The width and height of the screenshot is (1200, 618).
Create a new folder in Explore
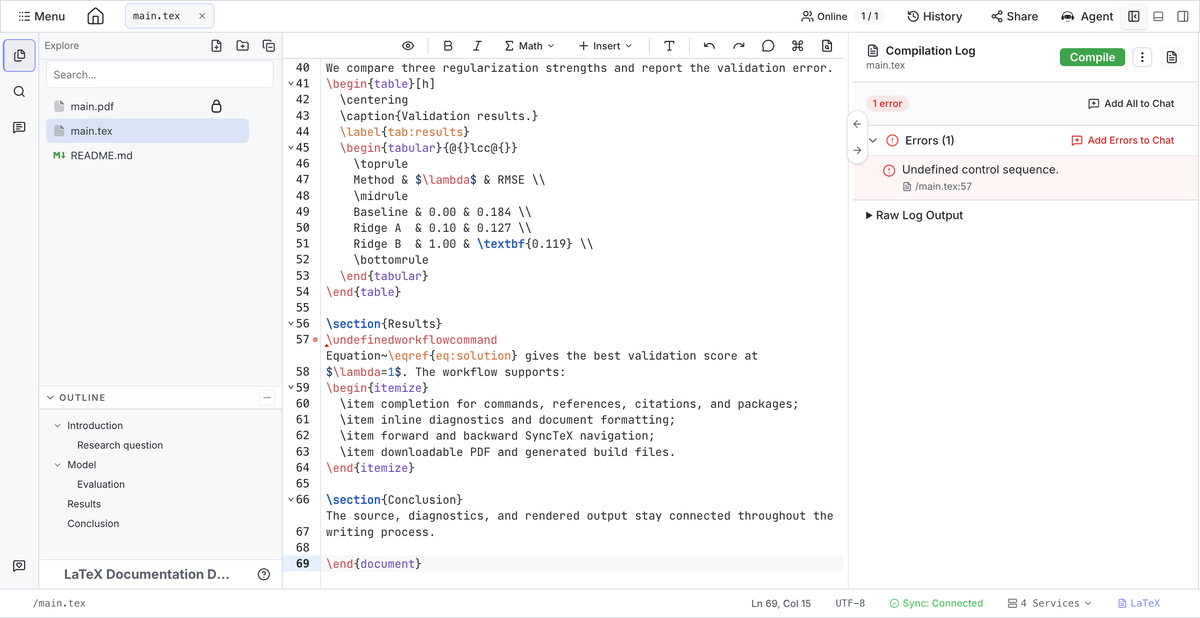click(x=243, y=45)
